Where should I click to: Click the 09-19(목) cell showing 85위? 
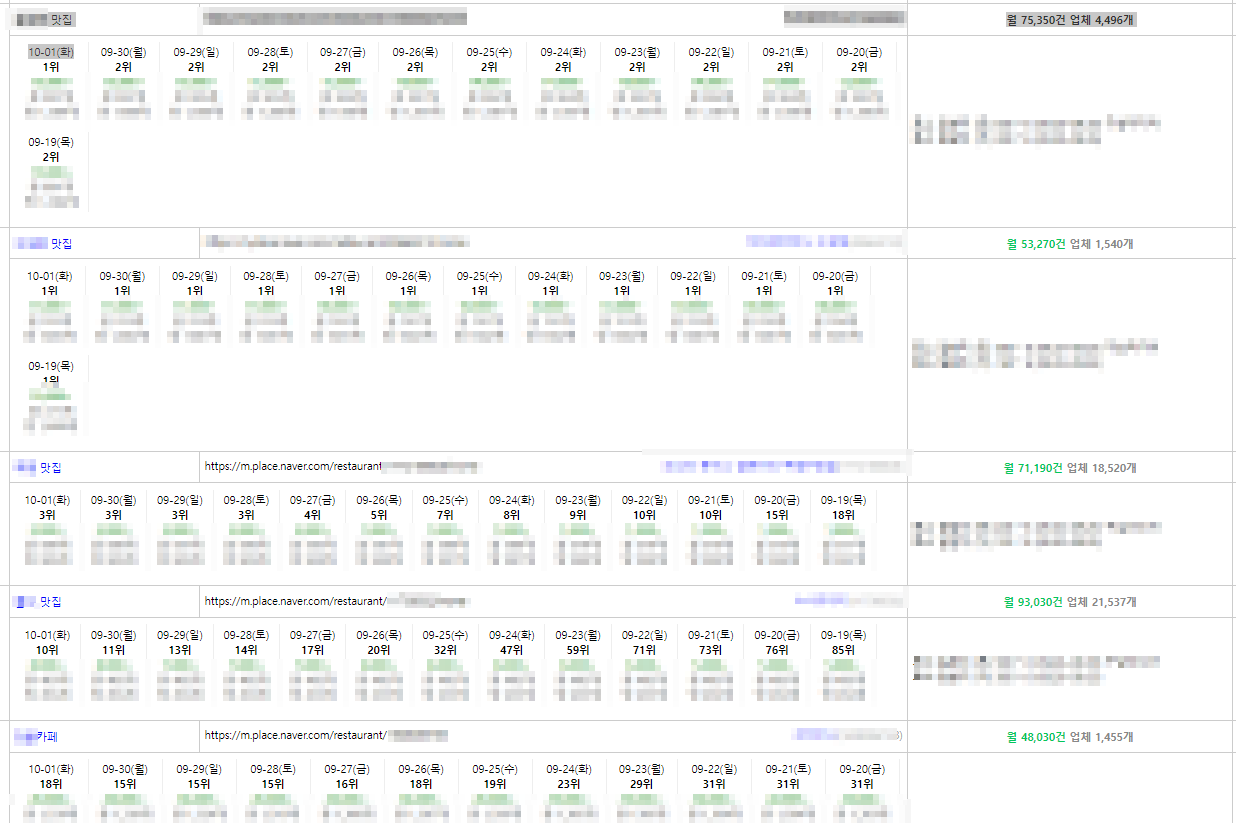tap(843, 643)
